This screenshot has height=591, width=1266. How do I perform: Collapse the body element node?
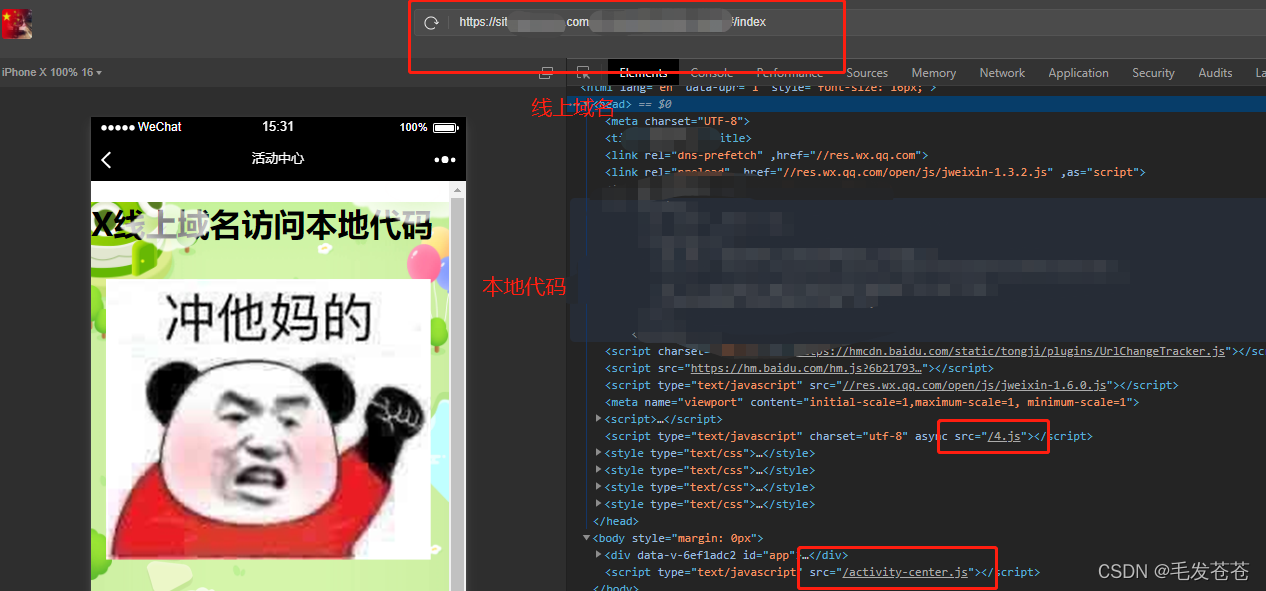[586, 538]
